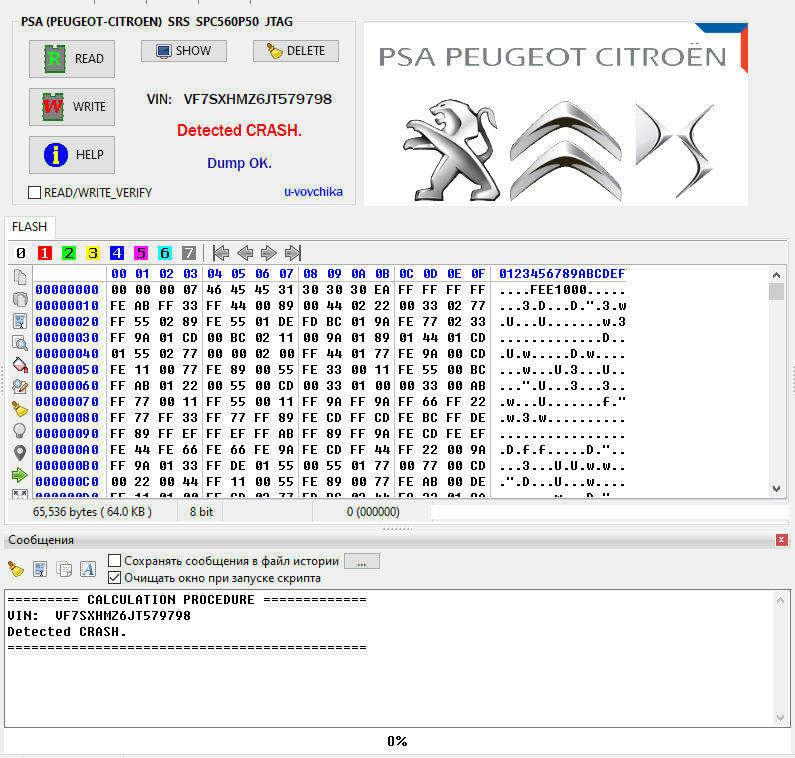Viewport: 795px width, 758px height.
Task: Click the save messages icon in Сообщения toolbar
Action: pyautogui.click(x=40, y=569)
